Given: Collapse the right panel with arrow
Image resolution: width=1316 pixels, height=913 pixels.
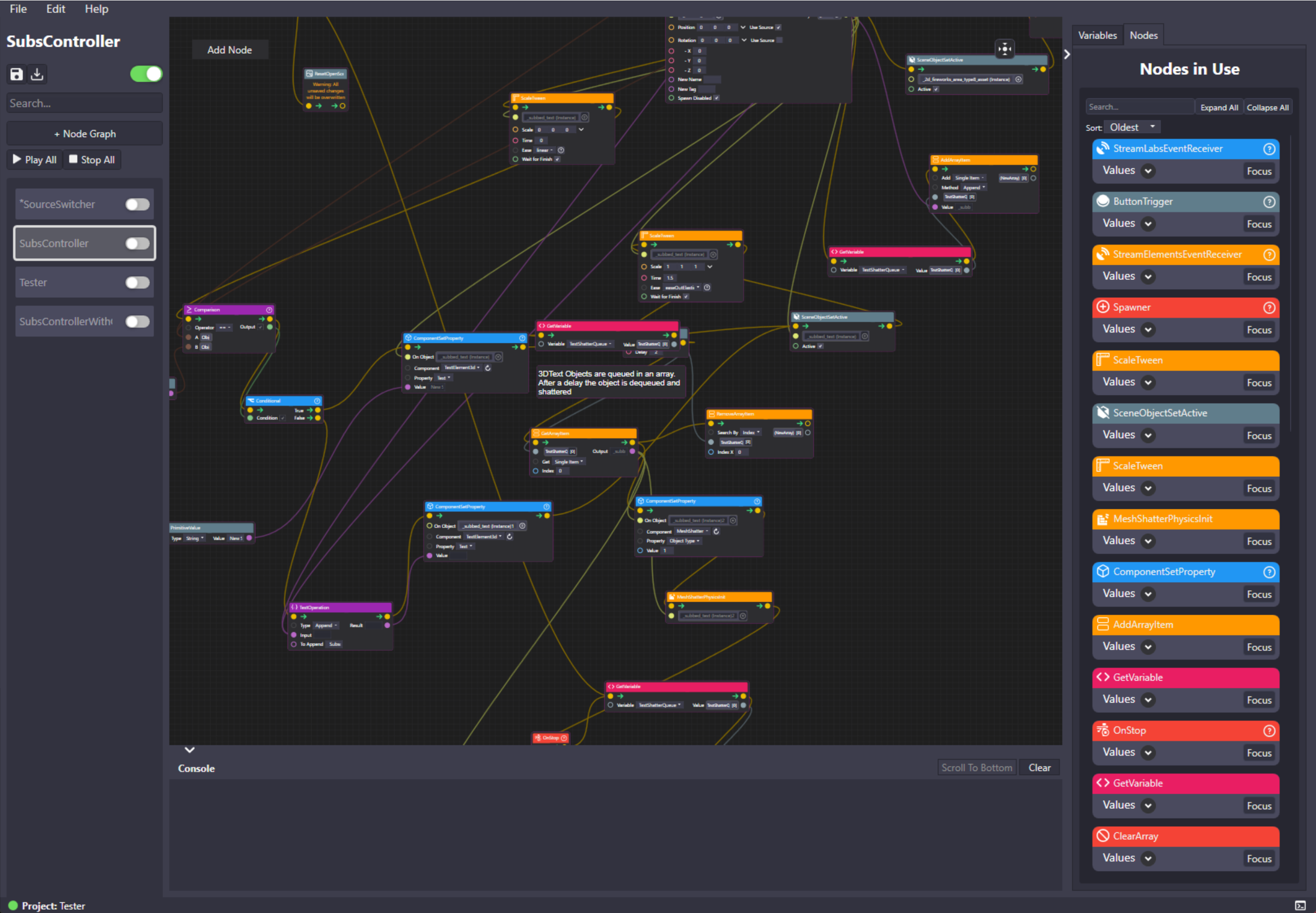Looking at the screenshot, I should coord(1066,54).
